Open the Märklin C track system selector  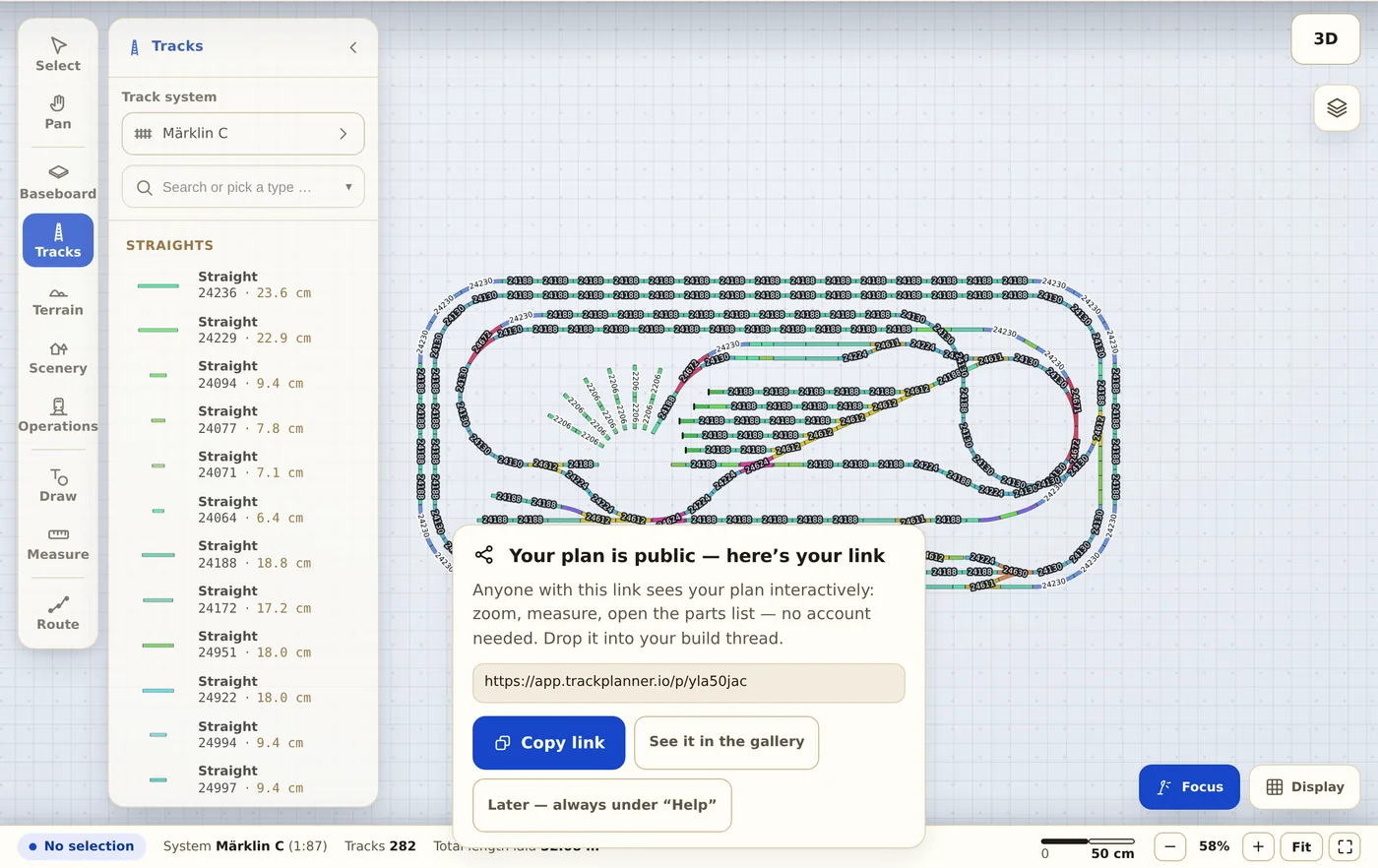[x=243, y=134]
